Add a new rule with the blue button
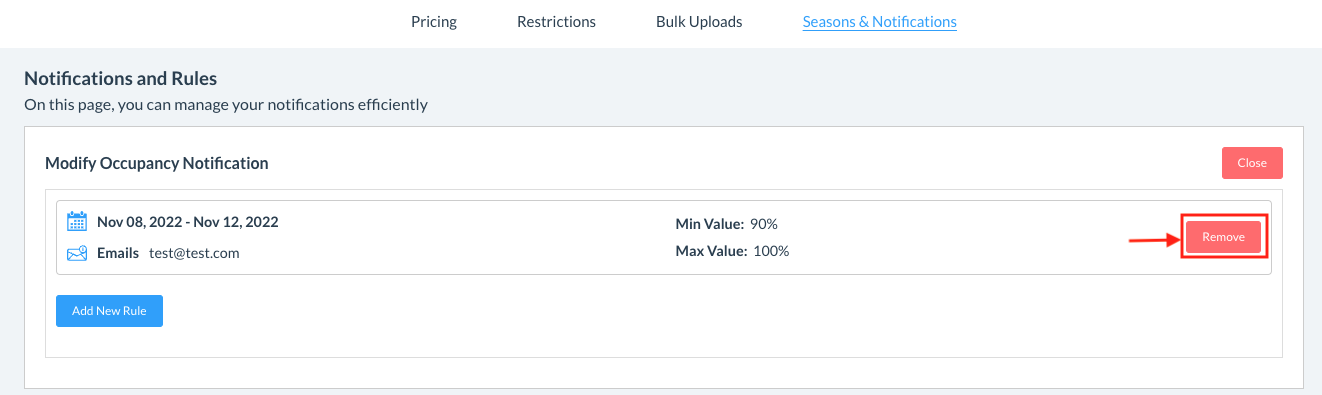The width and height of the screenshot is (1322, 395). point(109,311)
